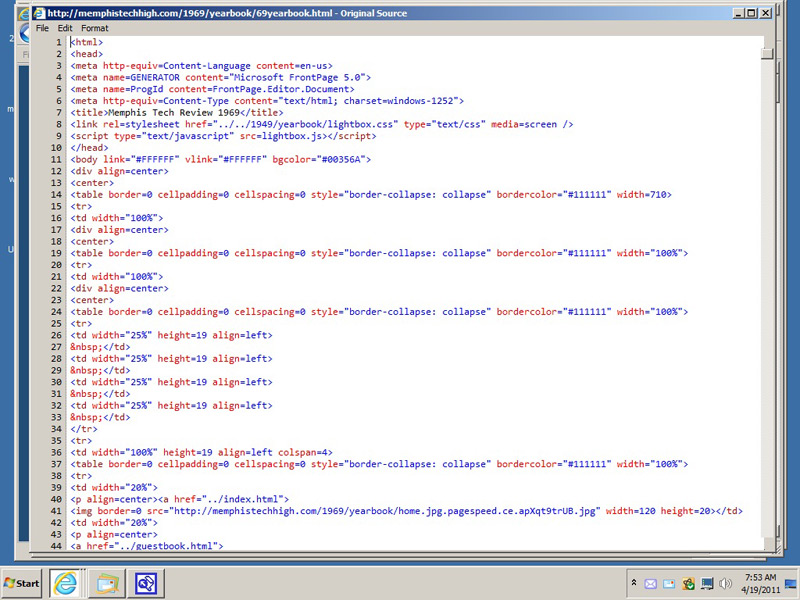Click the <tr> tag on line 15
The height and width of the screenshot is (600, 800).
point(81,207)
